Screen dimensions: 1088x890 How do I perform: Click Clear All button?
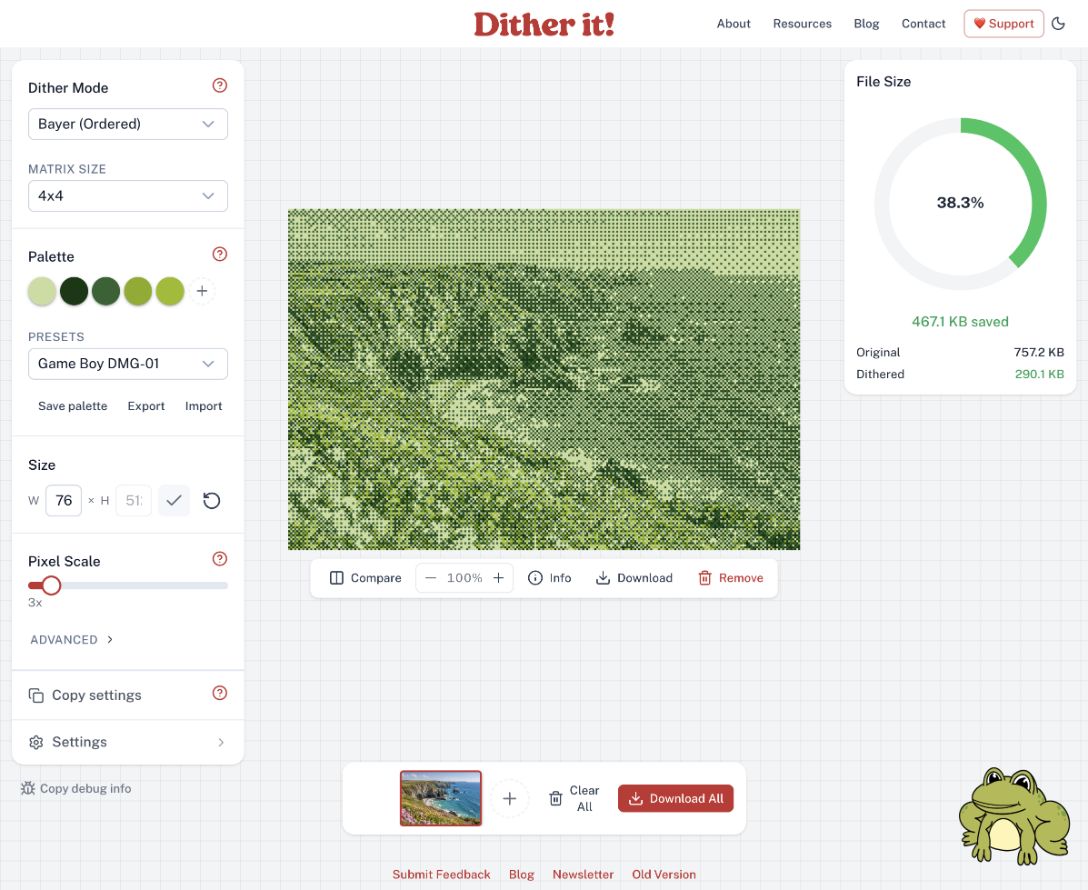(x=574, y=798)
